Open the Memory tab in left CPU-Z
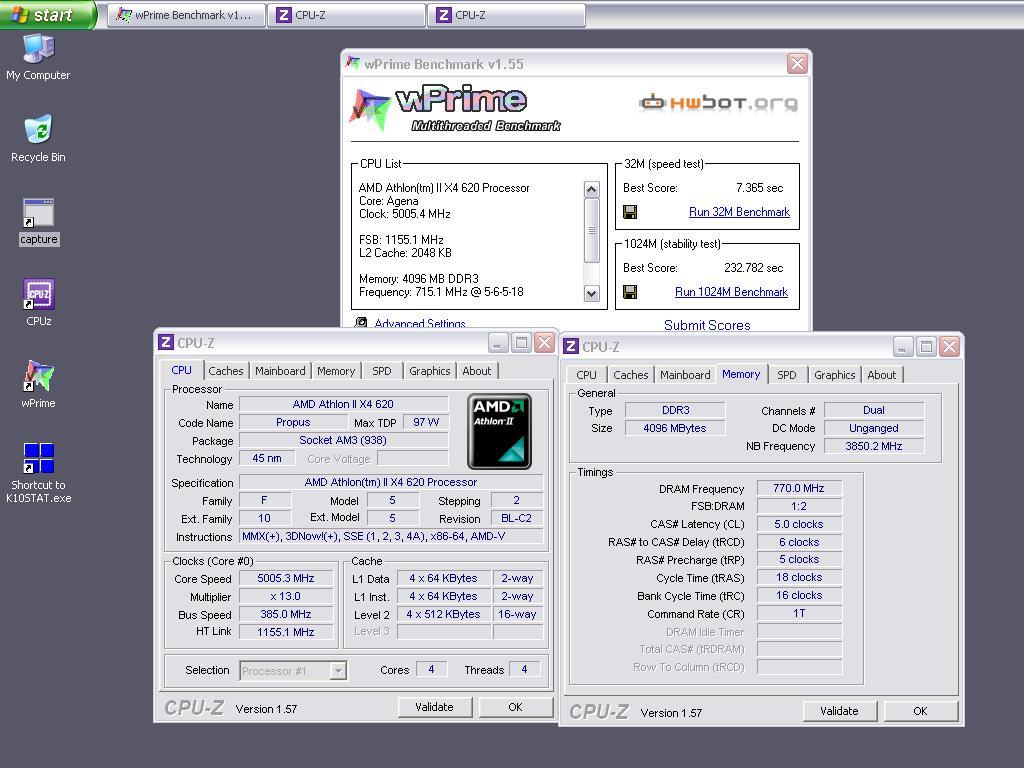 pyautogui.click(x=336, y=371)
